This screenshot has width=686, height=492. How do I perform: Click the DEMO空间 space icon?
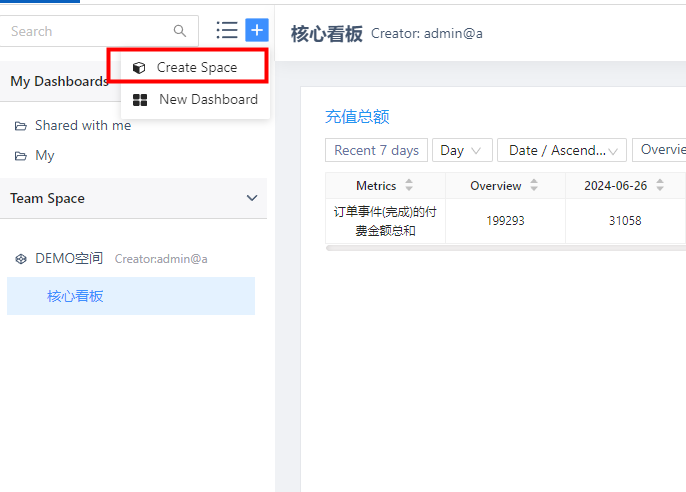pyautogui.click(x=20, y=259)
